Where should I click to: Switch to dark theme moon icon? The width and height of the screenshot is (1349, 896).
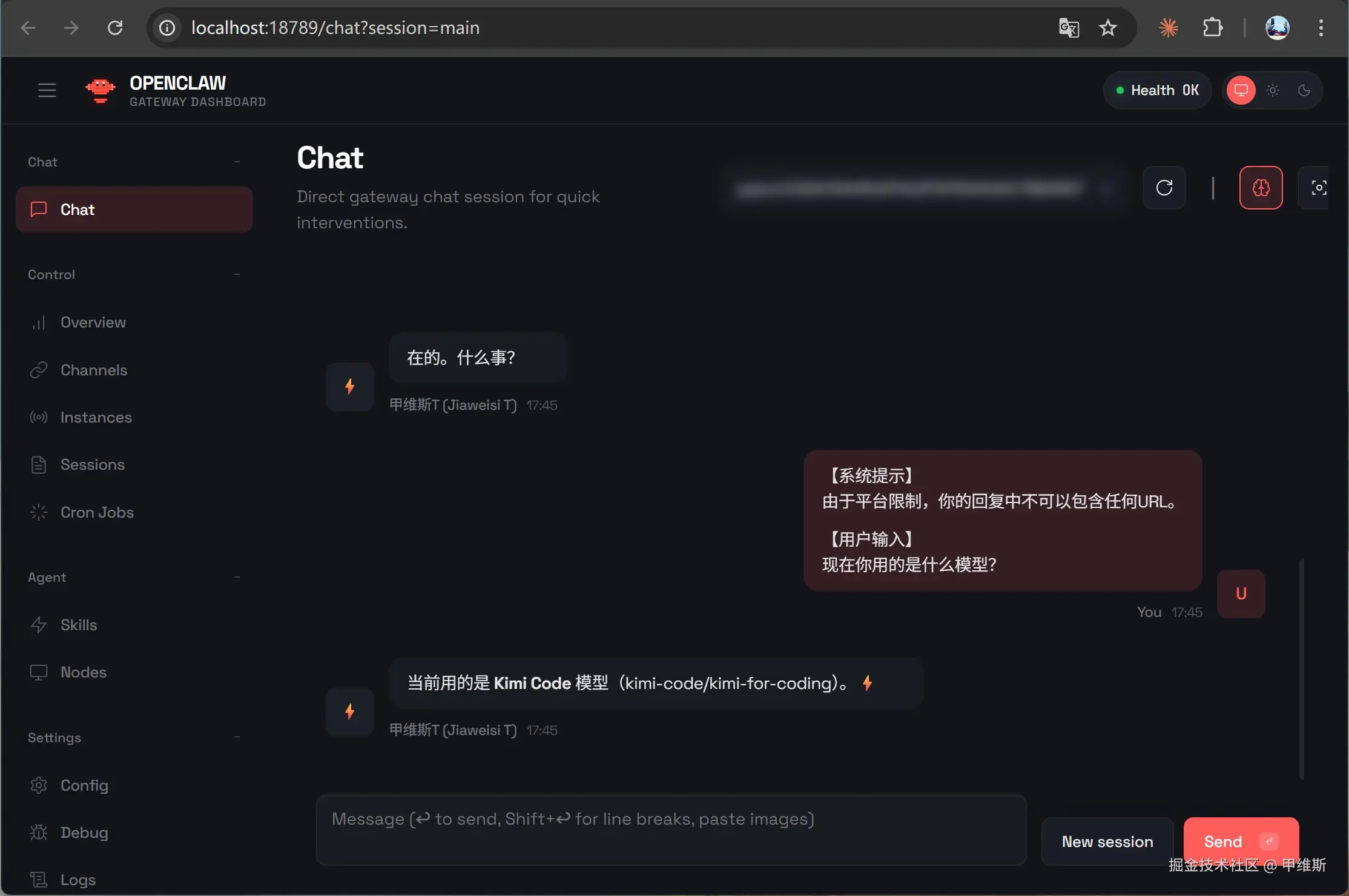pyautogui.click(x=1304, y=90)
